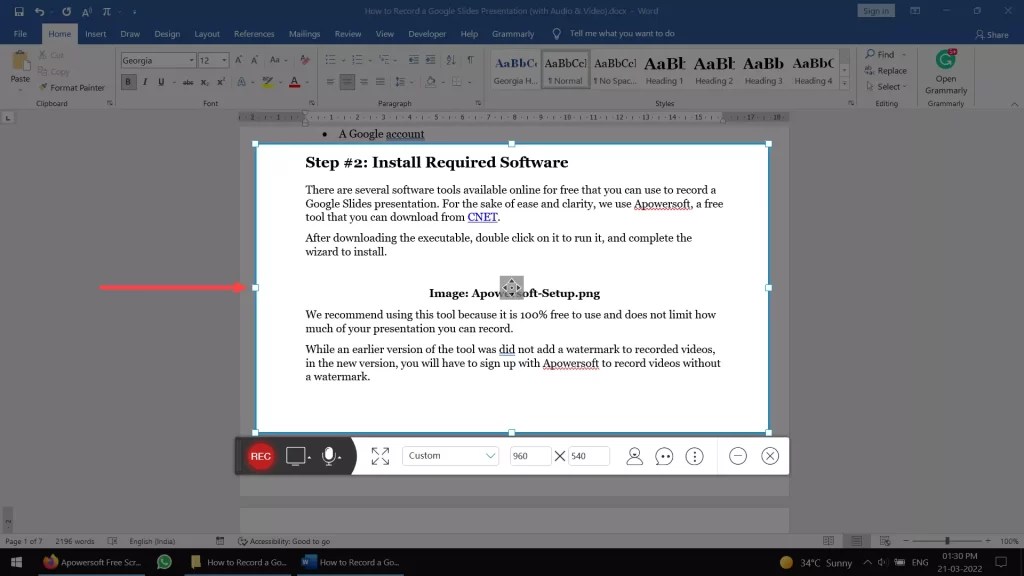The image size is (1024, 576).
Task: Follow the CNET hyperlink in the document
Action: coord(483,217)
